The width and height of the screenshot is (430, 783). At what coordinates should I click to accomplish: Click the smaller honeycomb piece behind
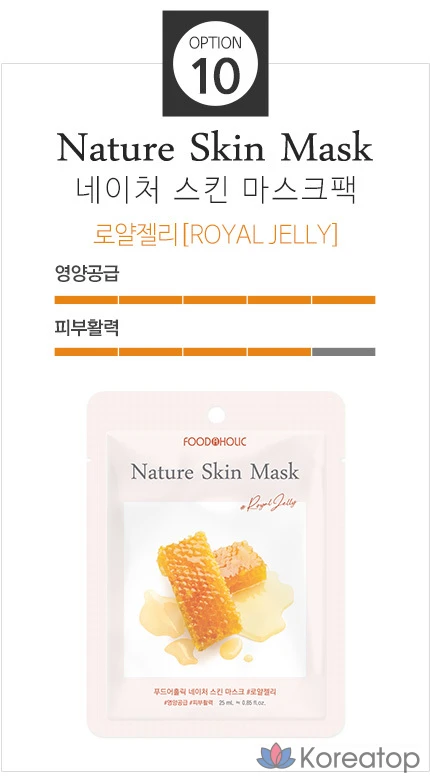(241, 567)
